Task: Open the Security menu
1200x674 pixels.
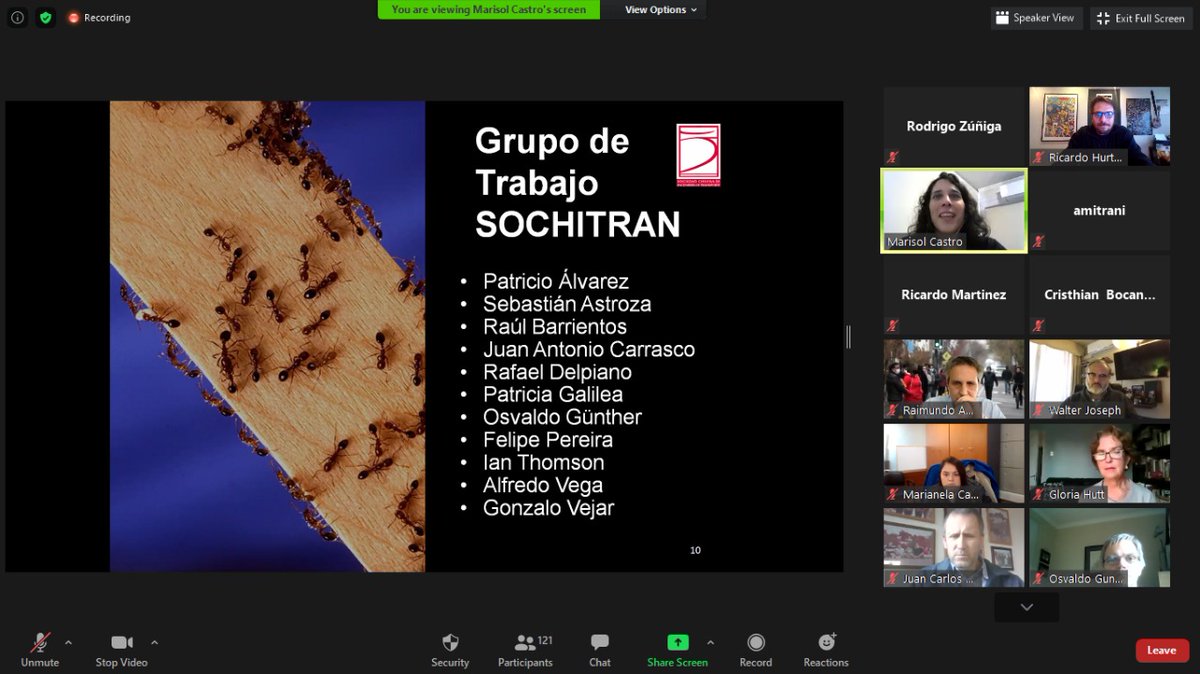Action: pos(450,649)
